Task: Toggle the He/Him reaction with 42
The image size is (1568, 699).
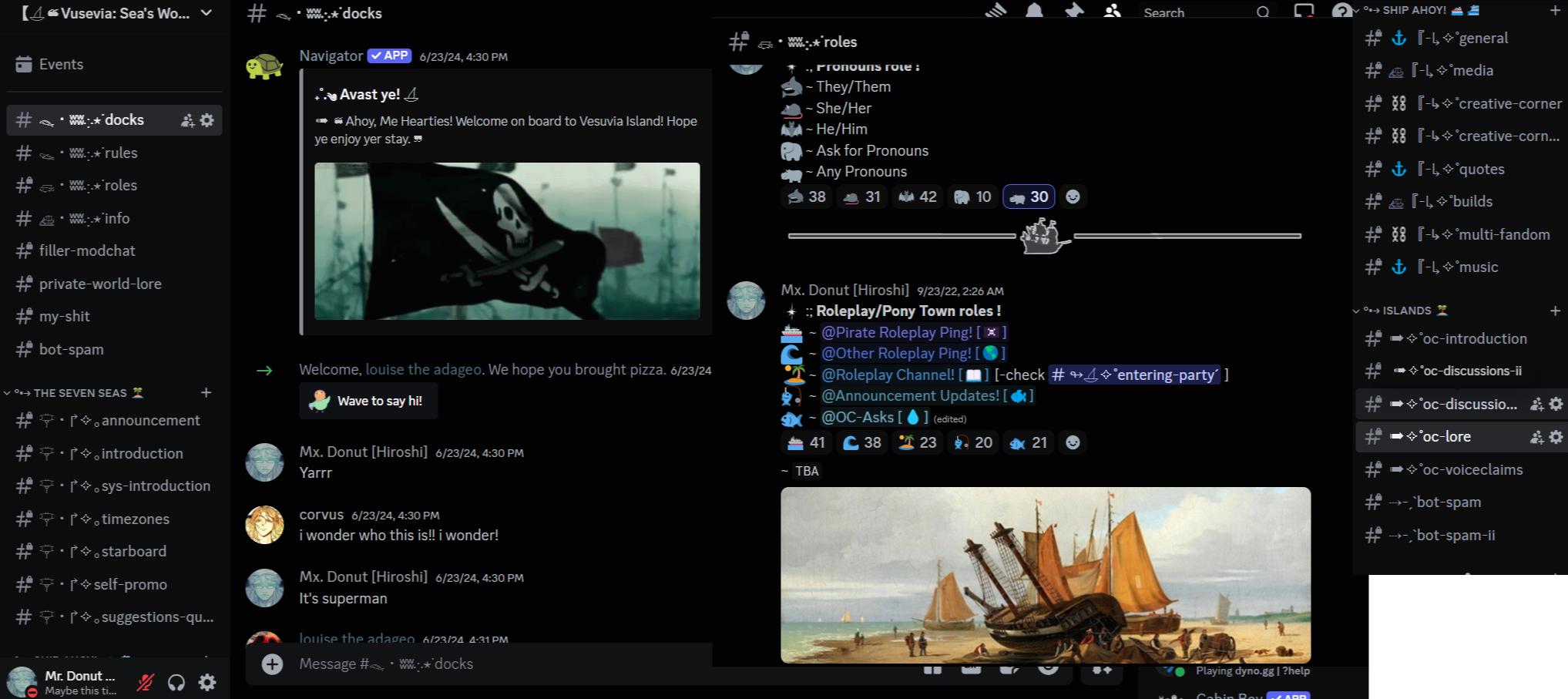Action: [x=917, y=197]
